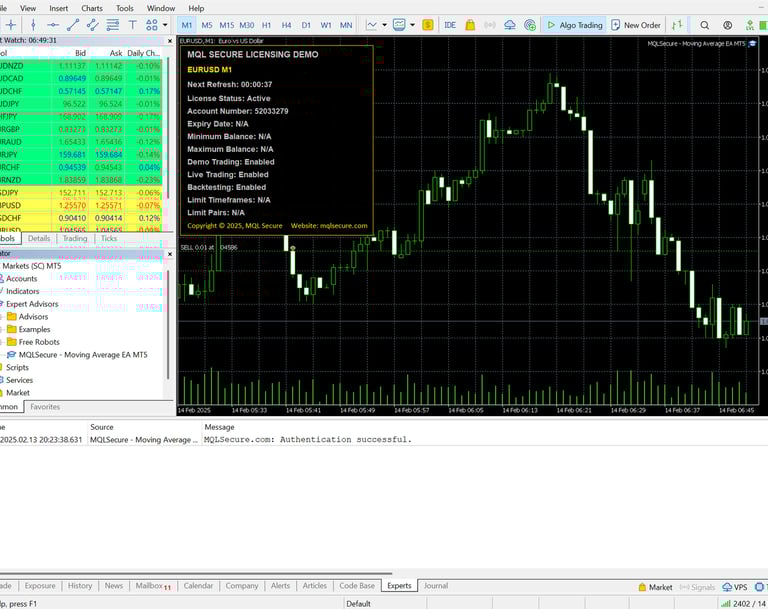Image resolution: width=768 pixels, height=609 pixels.
Task: Open the user account profile icon
Action: 728,25
